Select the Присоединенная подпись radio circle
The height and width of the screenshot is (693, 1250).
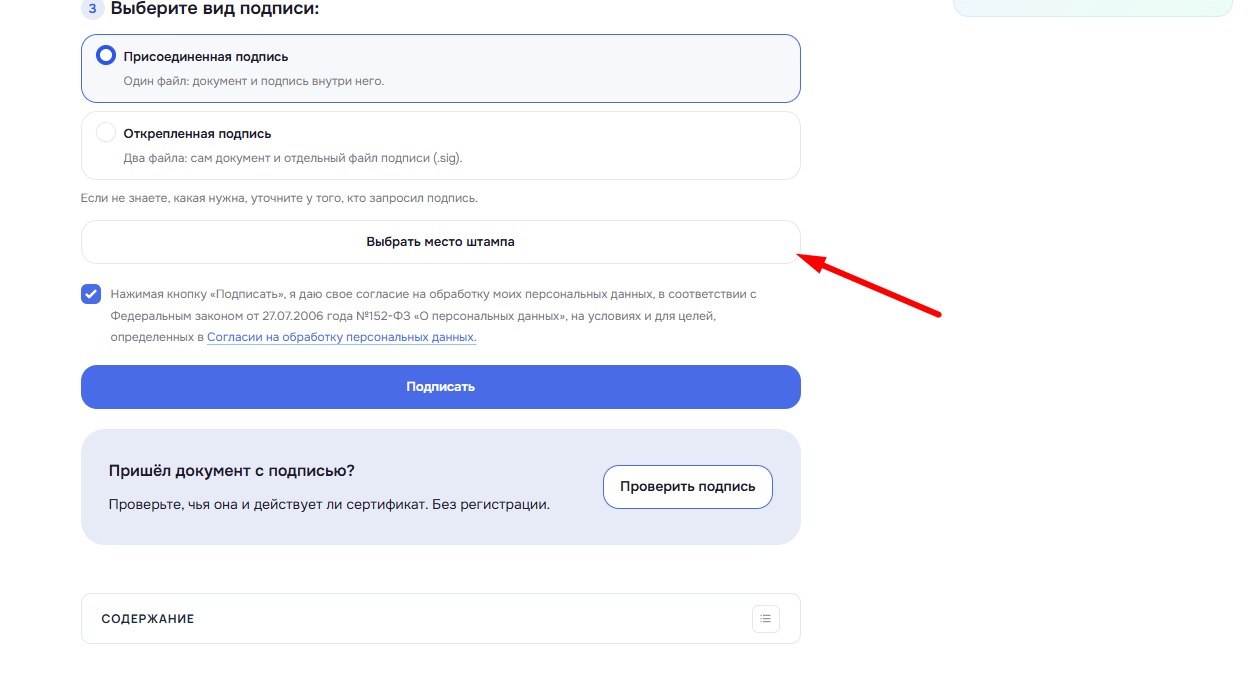[x=106, y=56]
